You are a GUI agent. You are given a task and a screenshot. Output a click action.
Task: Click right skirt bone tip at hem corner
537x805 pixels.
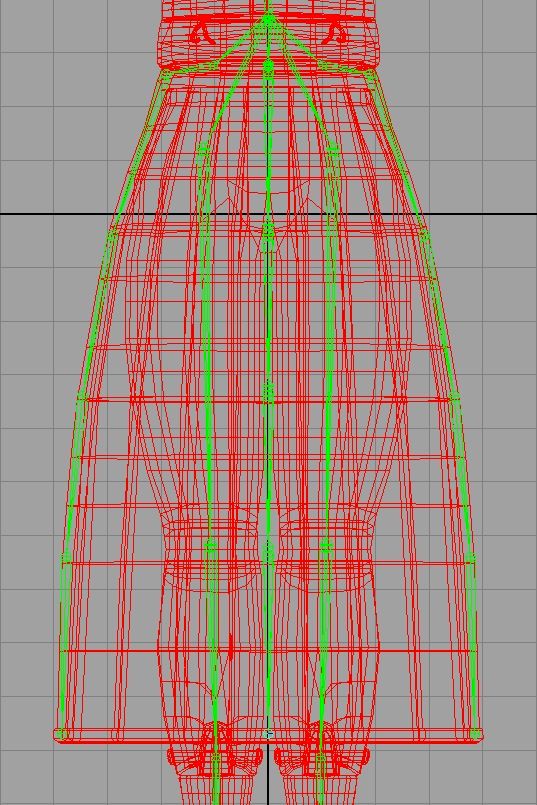click(x=475, y=734)
